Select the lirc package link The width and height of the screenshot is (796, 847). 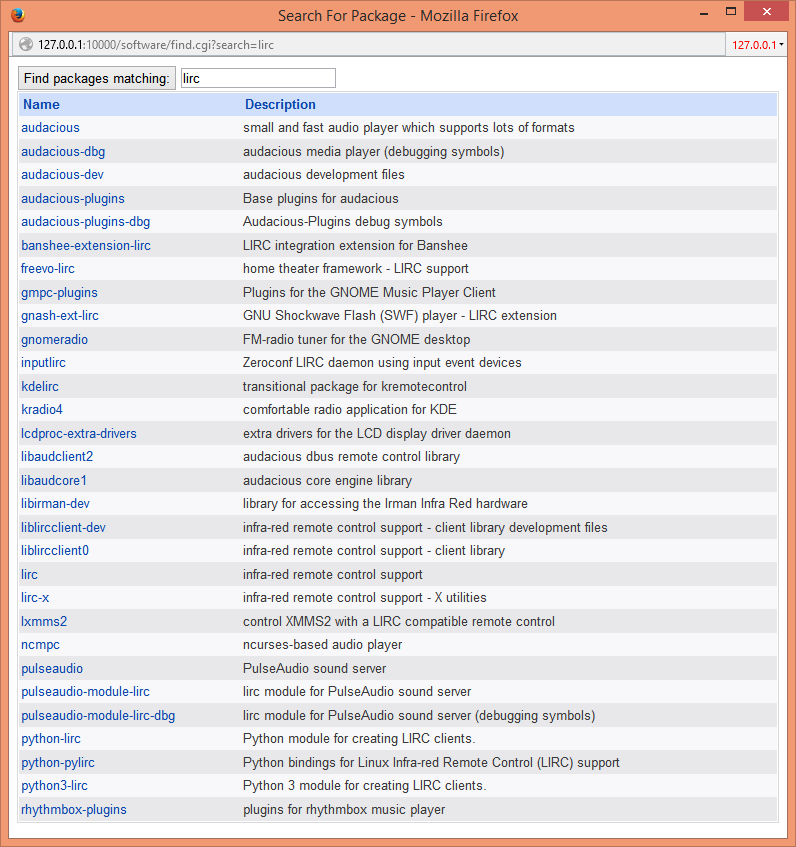tap(29, 574)
